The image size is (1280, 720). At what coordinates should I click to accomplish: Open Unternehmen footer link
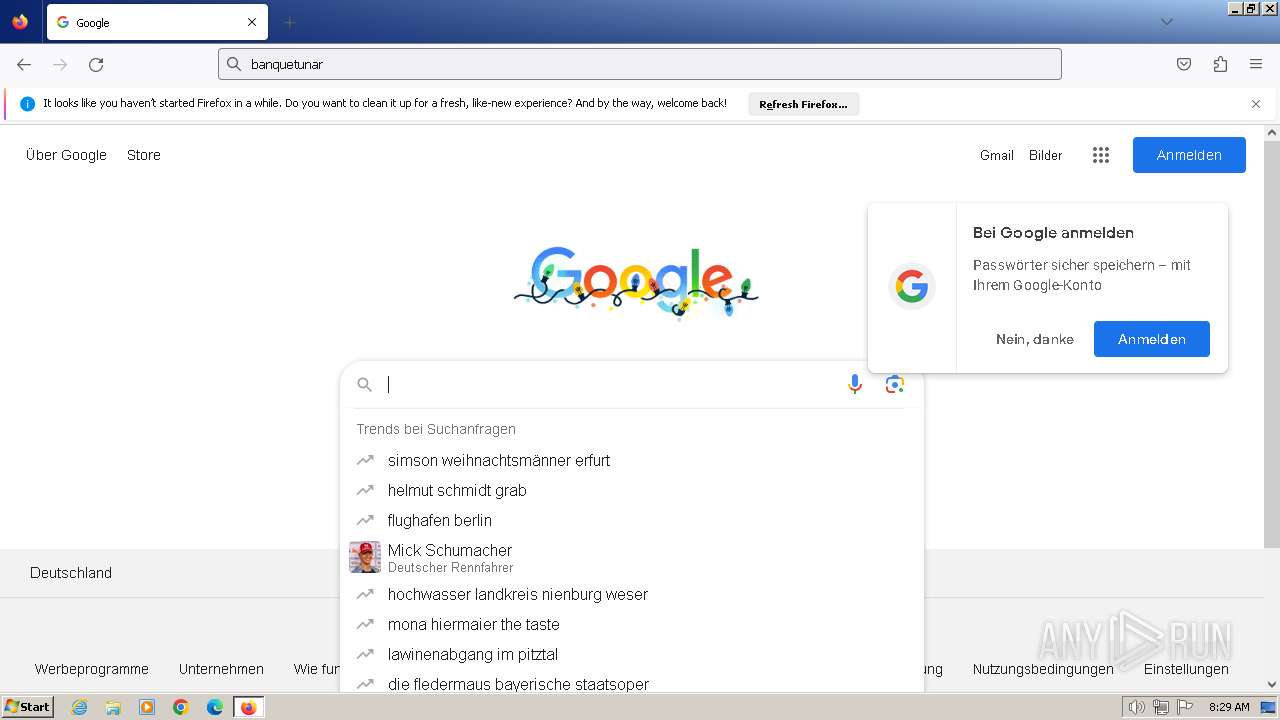[x=221, y=669]
